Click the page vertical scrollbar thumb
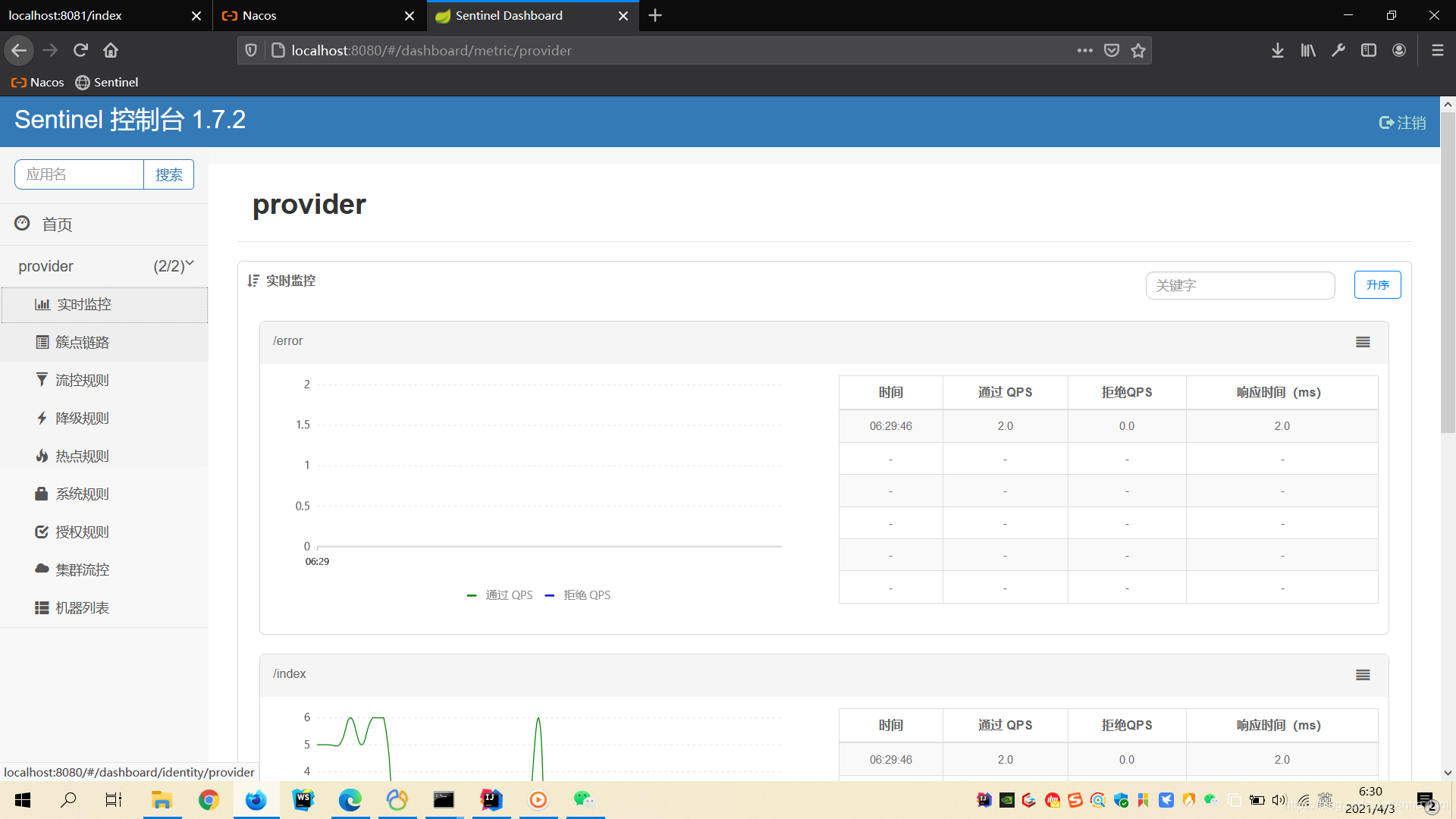Image resolution: width=1456 pixels, height=819 pixels. (1448, 273)
